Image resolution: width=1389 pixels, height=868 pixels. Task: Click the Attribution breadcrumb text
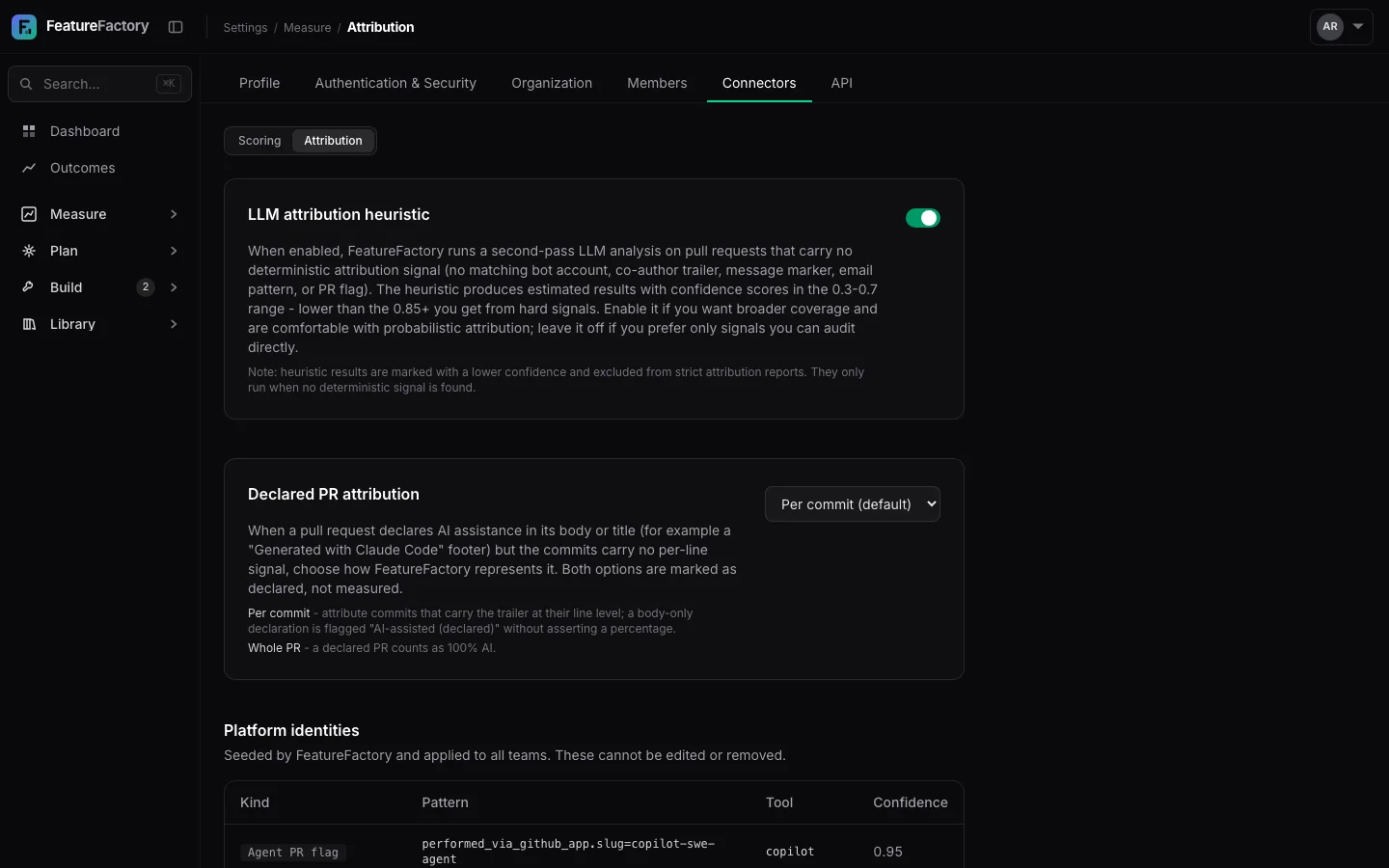(380, 28)
